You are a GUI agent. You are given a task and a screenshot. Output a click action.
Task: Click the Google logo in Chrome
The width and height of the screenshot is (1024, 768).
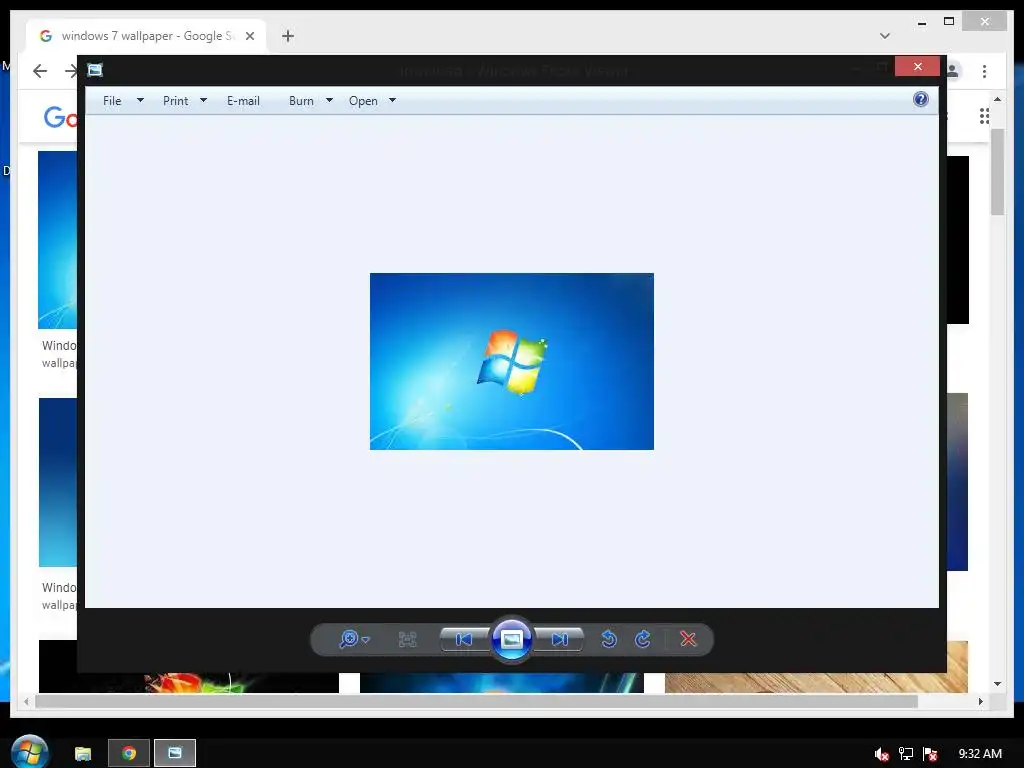pyautogui.click(x=60, y=118)
